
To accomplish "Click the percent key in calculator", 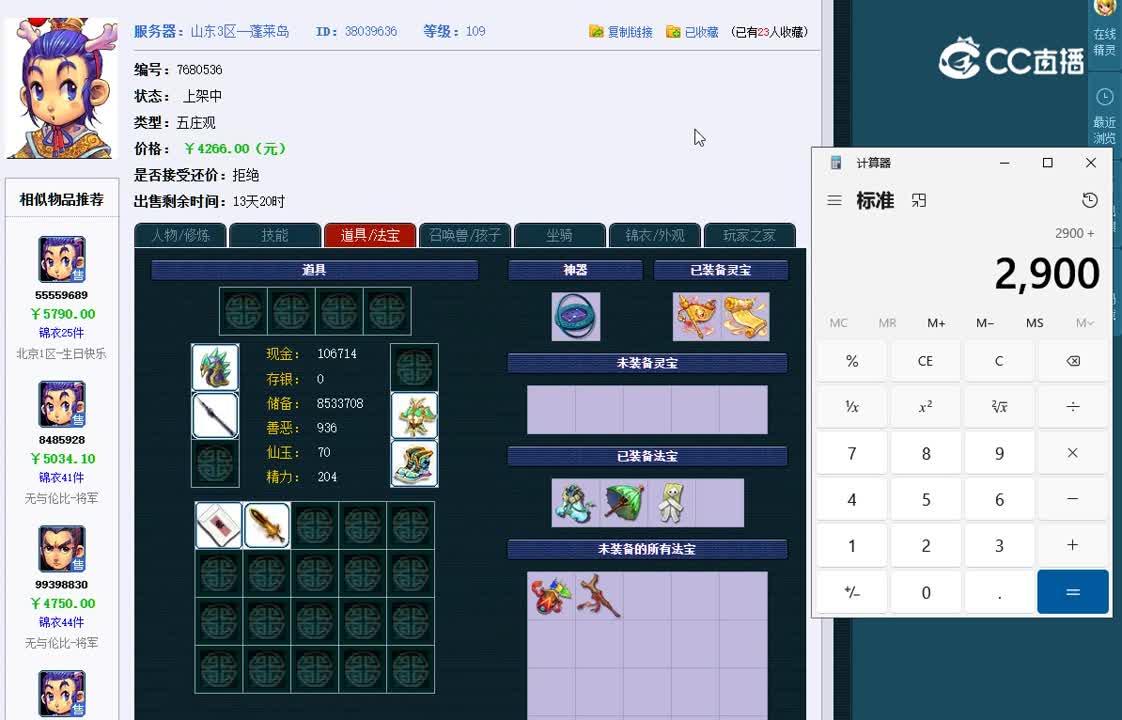I will [x=852, y=361].
